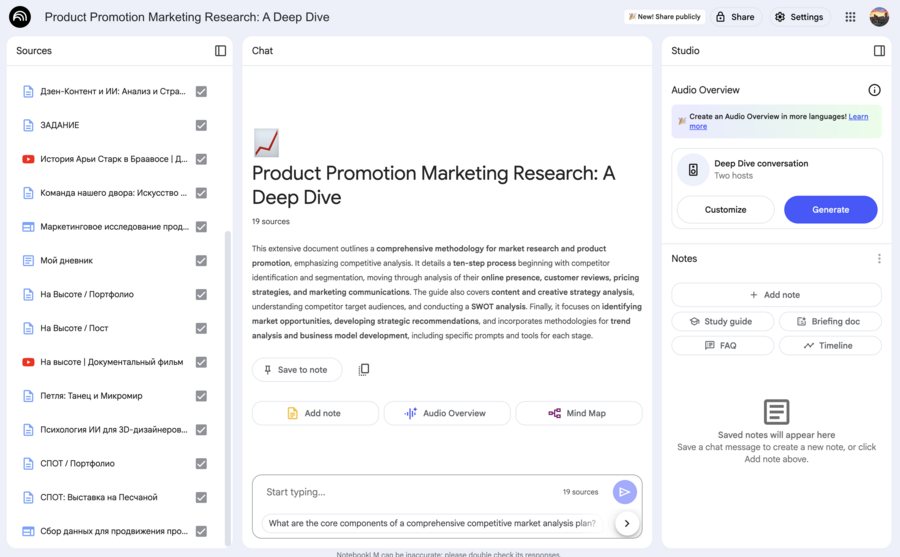This screenshot has height=557, width=900.
Task: Deselect СПОТ / Портфолио source checkbox
Action: pos(201,464)
